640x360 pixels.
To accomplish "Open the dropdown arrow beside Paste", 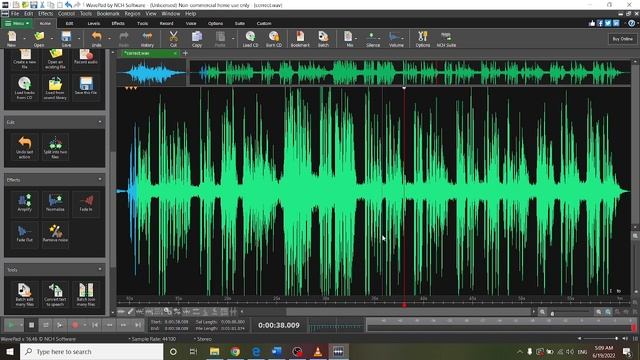I will 233,39.
